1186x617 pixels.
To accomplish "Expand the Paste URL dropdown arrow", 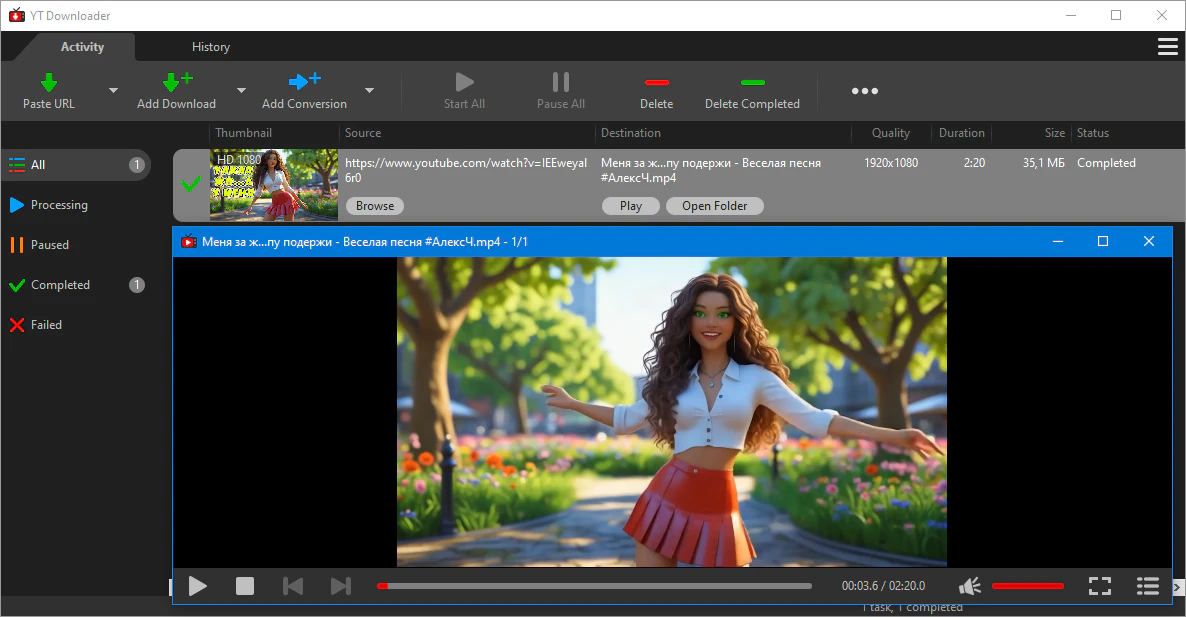I will (113, 91).
